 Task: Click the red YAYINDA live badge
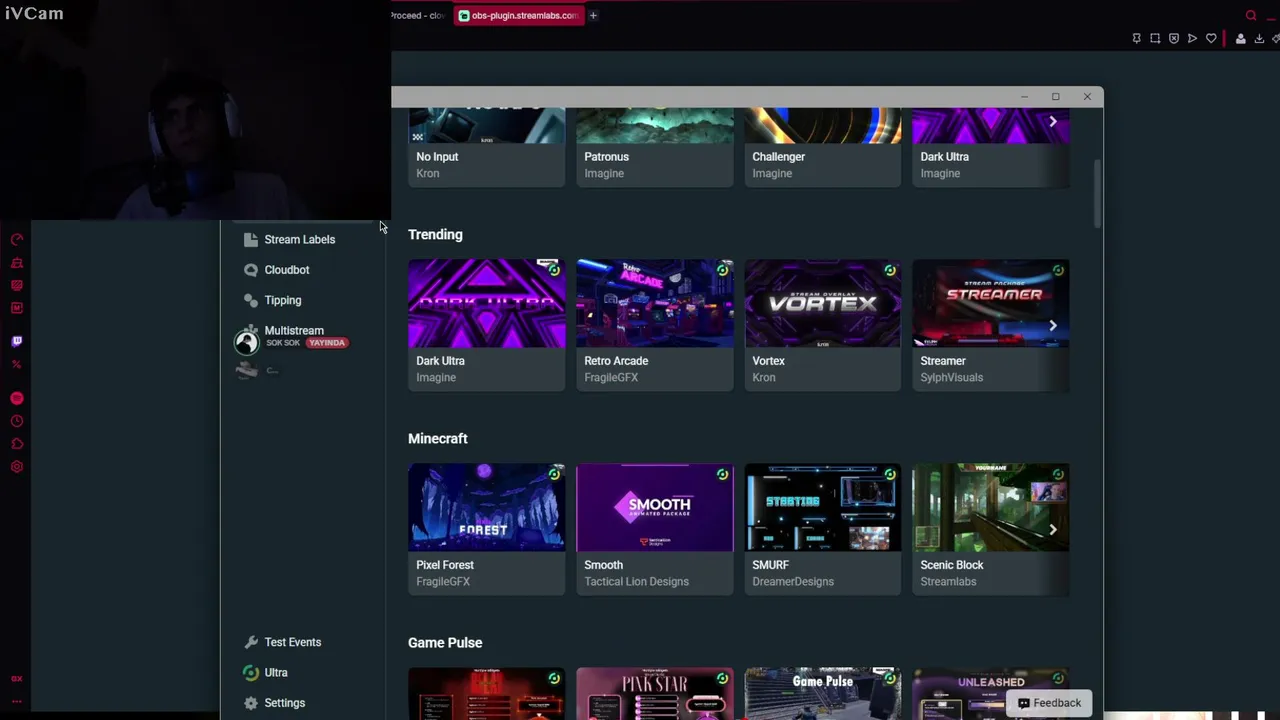(327, 343)
